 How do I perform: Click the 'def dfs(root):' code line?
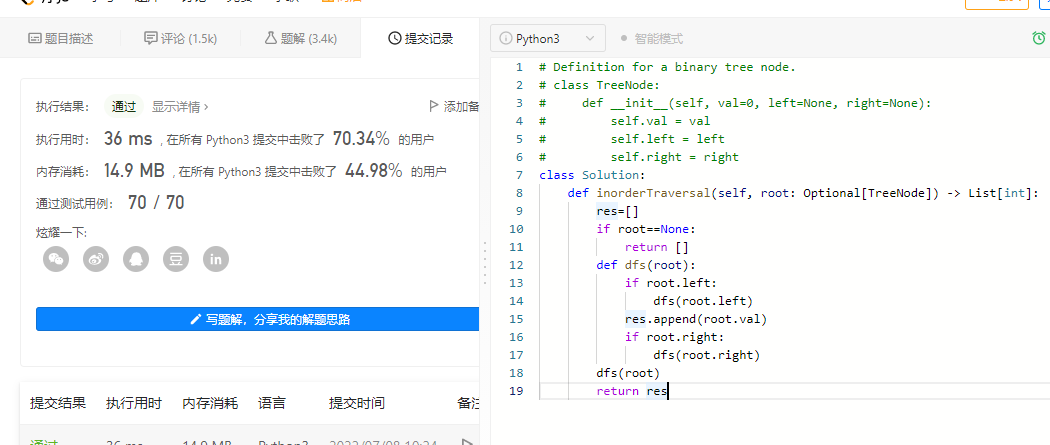[646, 265]
